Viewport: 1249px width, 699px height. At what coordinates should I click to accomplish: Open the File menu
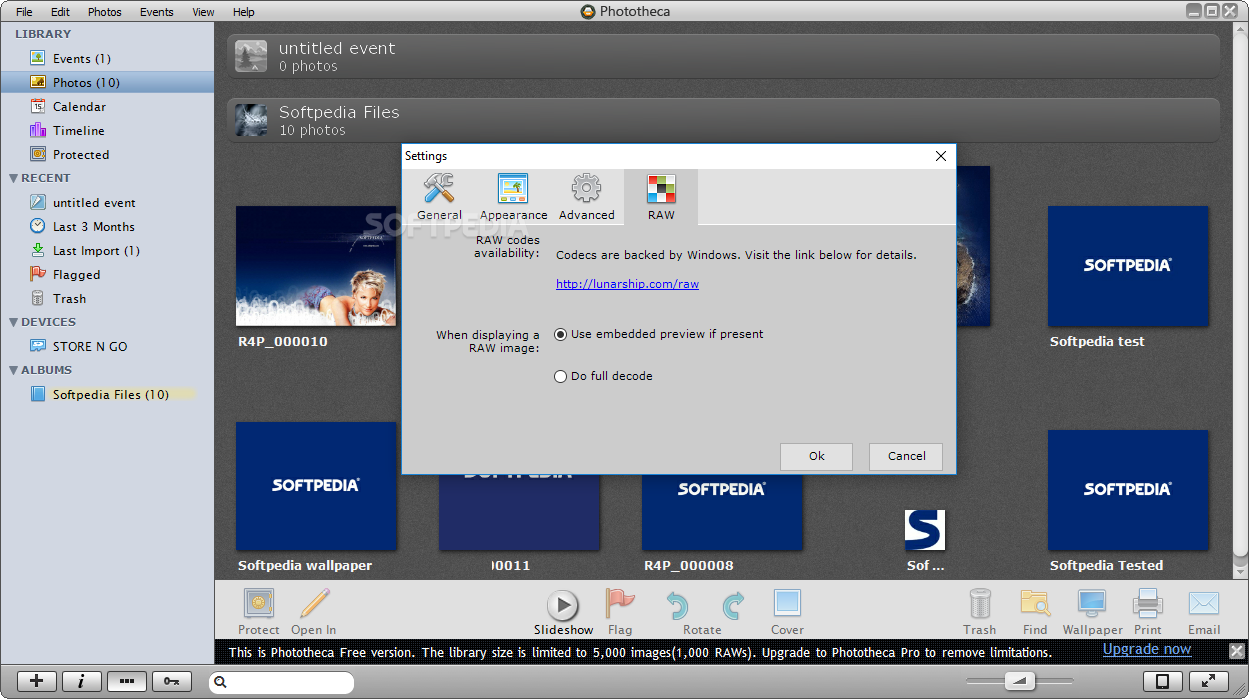24,12
